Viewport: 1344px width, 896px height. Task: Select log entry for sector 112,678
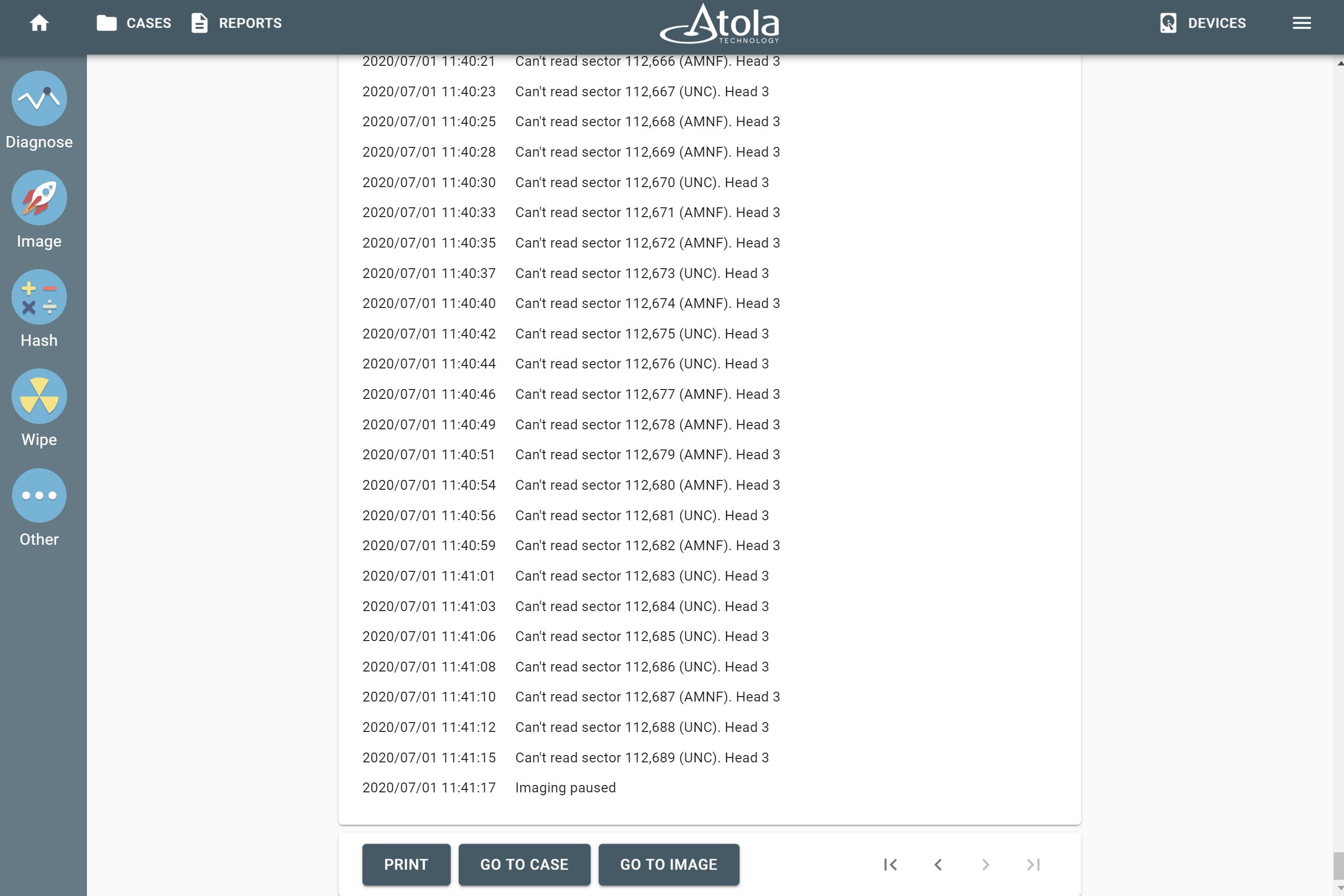point(571,424)
